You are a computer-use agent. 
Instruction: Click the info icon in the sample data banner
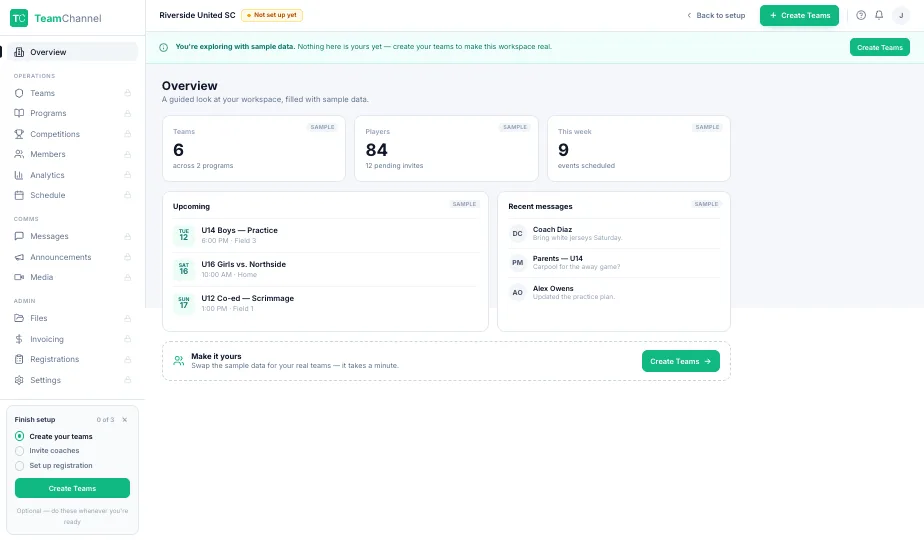164,47
